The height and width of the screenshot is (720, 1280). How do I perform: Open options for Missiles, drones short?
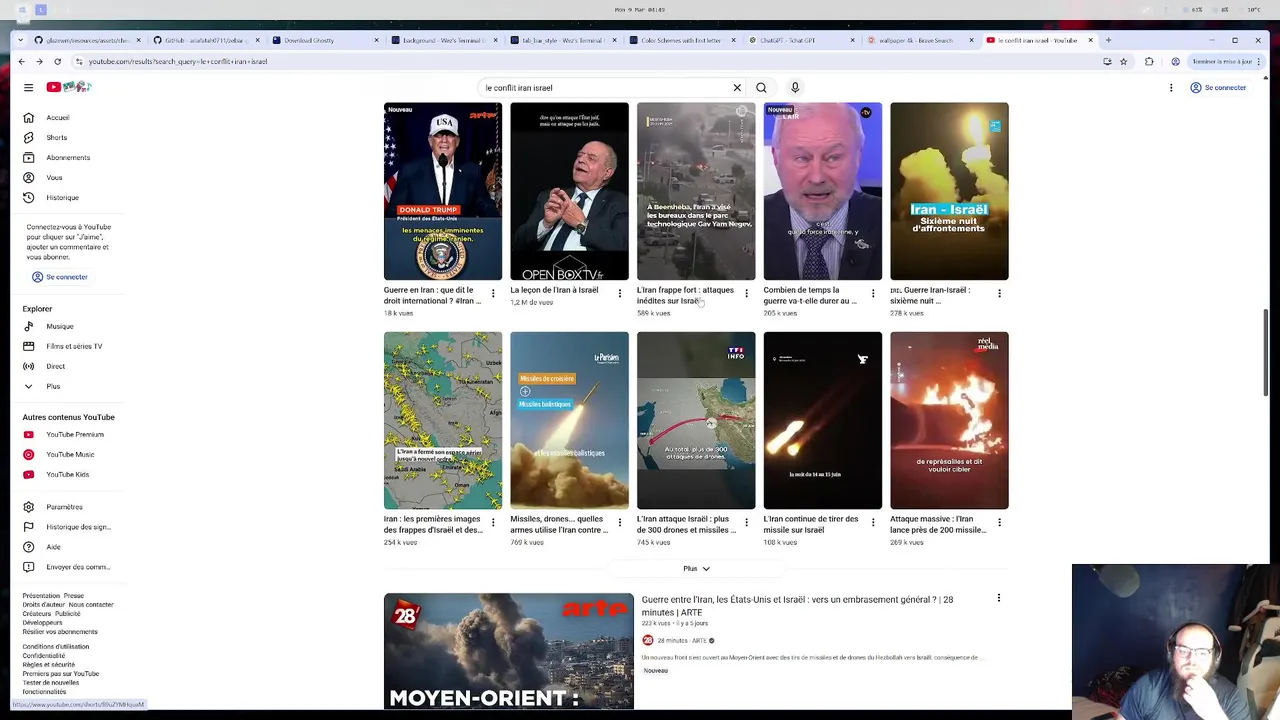point(619,522)
